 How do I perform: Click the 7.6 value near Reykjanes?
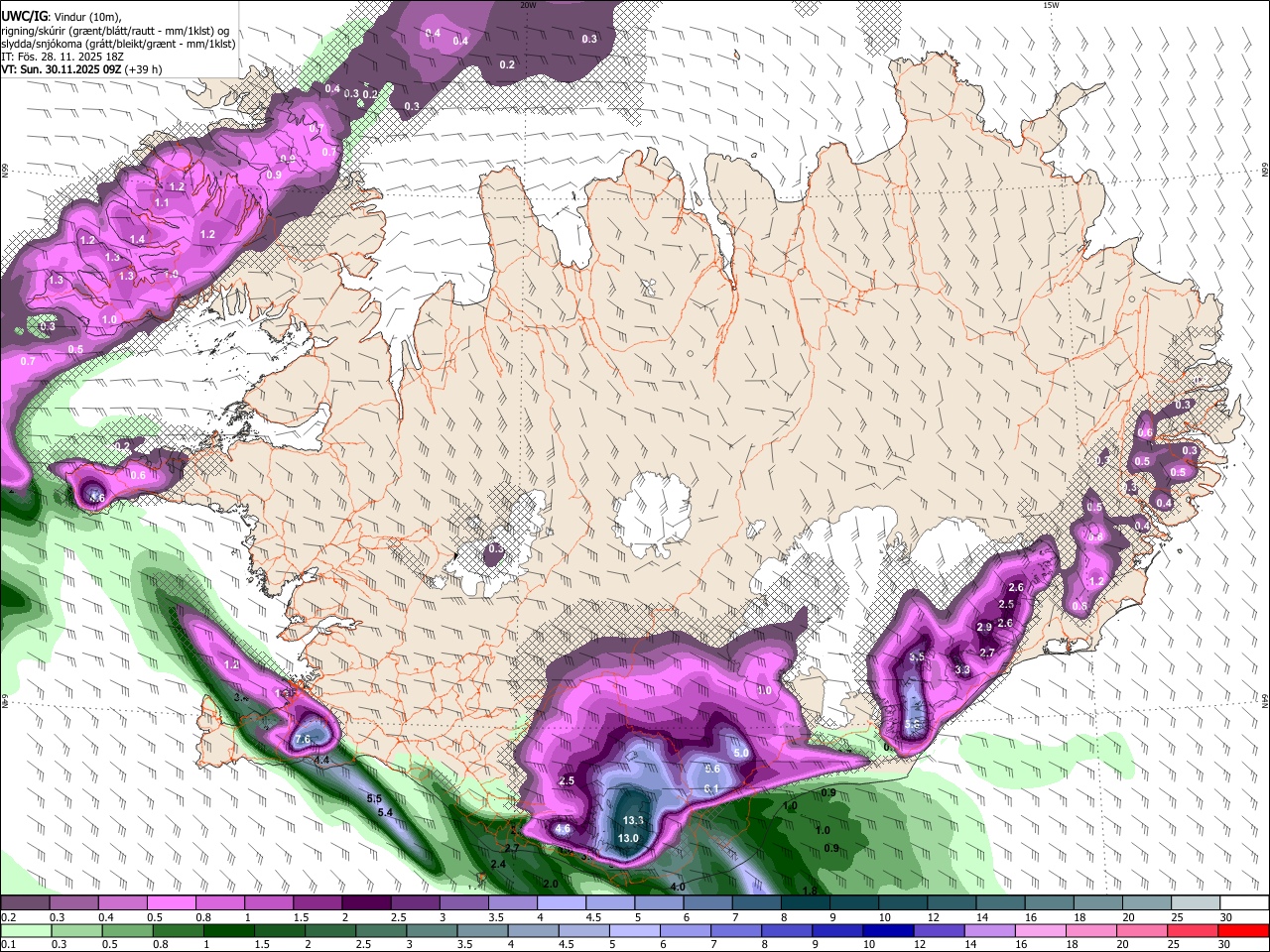pyautogui.click(x=304, y=739)
